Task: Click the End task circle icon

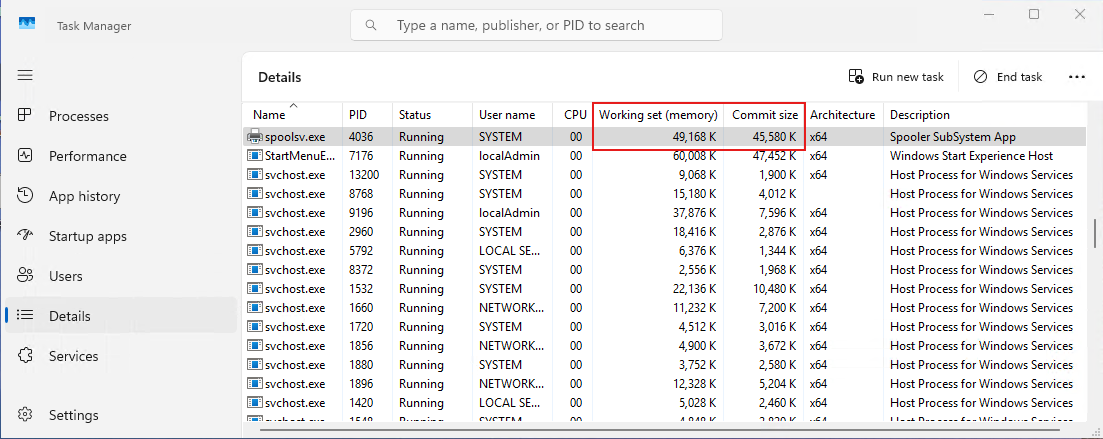Action: coord(981,77)
